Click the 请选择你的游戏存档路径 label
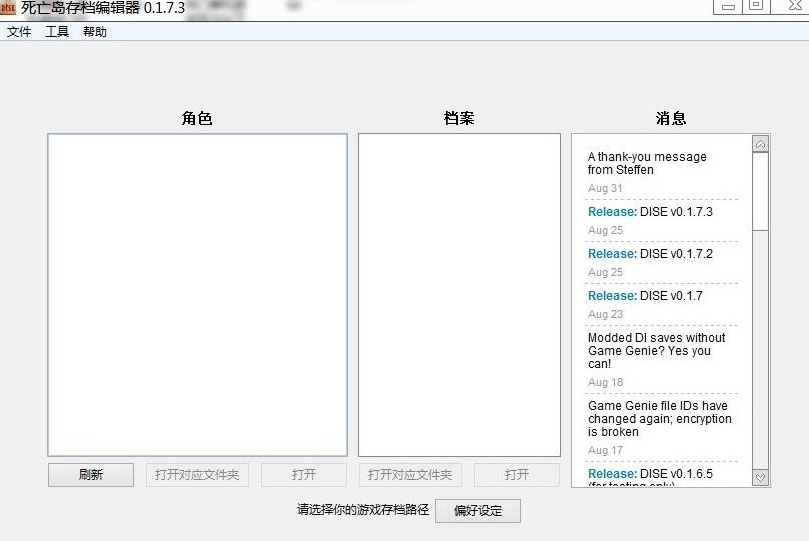 [x=363, y=510]
